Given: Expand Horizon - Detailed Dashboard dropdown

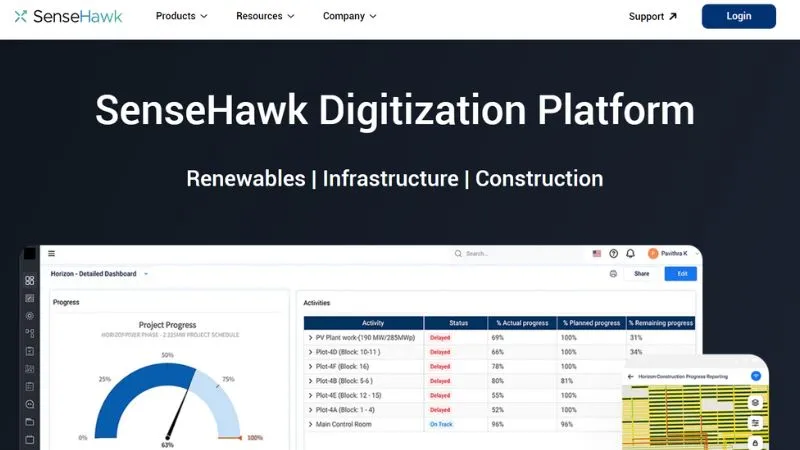Looking at the screenshot, I should click(x=146, y=274).
